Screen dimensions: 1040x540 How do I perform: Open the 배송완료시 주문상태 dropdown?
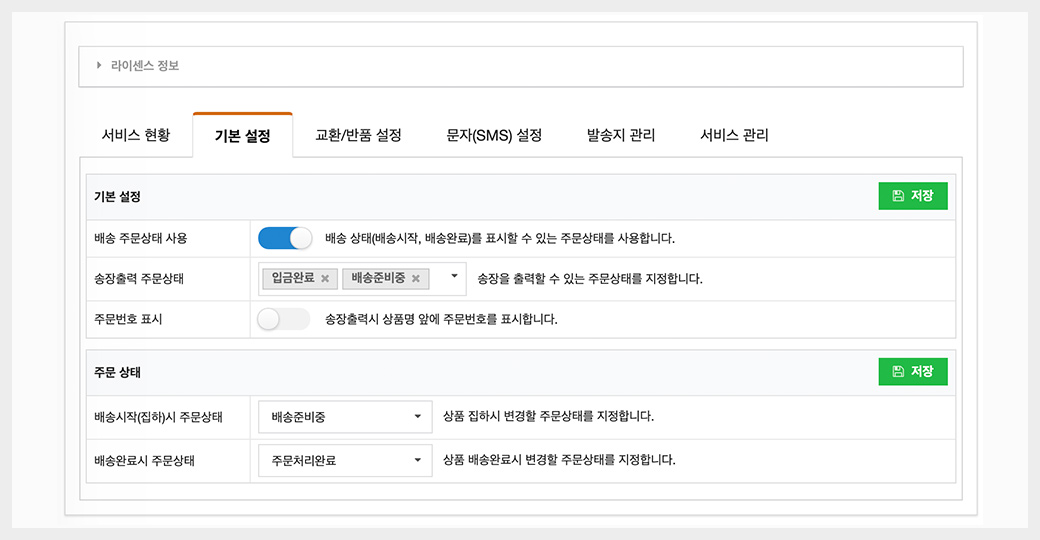pyautogui.click(x=345, y=461)
